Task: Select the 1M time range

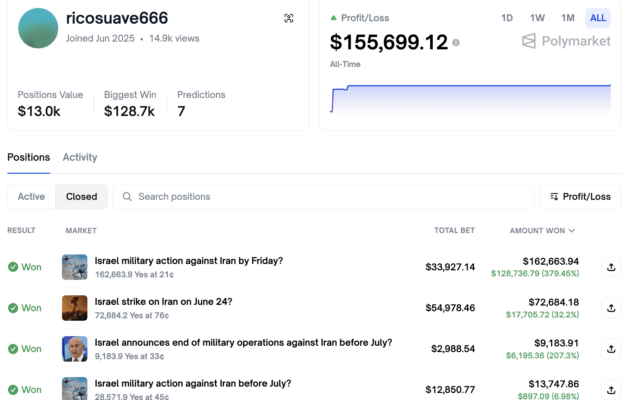Action: pos(567,18)
